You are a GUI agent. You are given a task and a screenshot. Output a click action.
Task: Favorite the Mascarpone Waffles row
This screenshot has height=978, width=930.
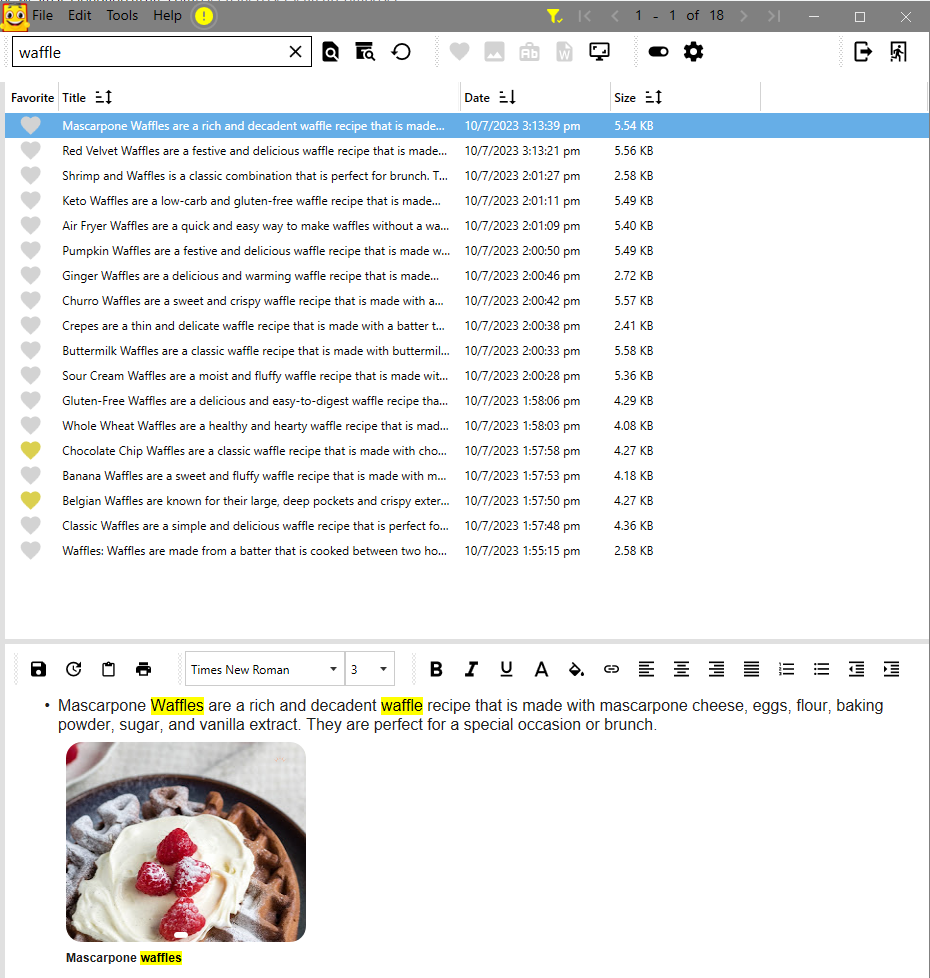click(31, 125)
